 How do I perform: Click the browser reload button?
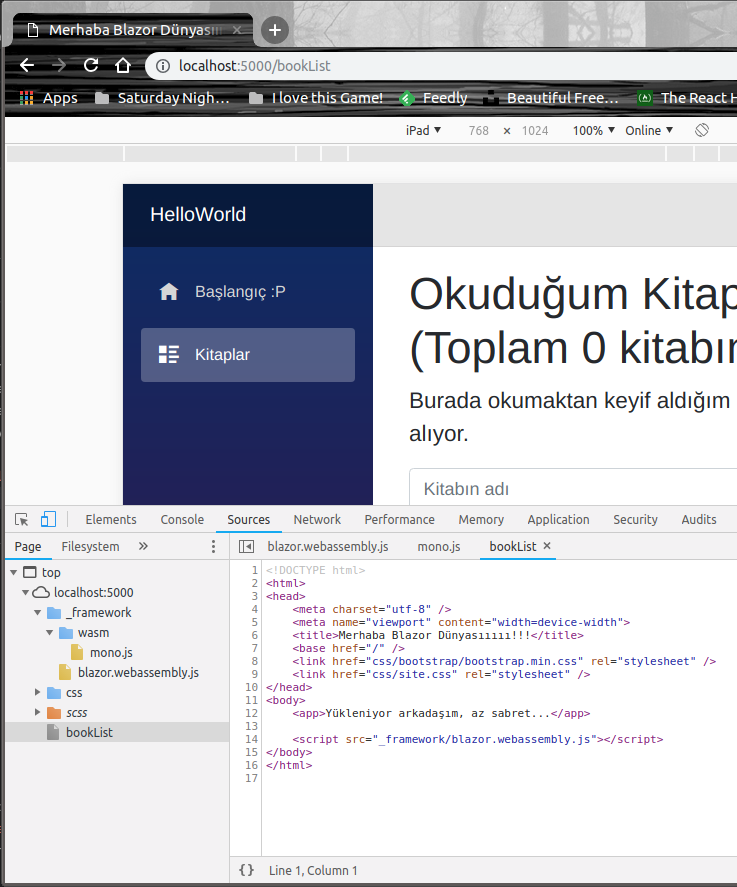click(91, 66)
